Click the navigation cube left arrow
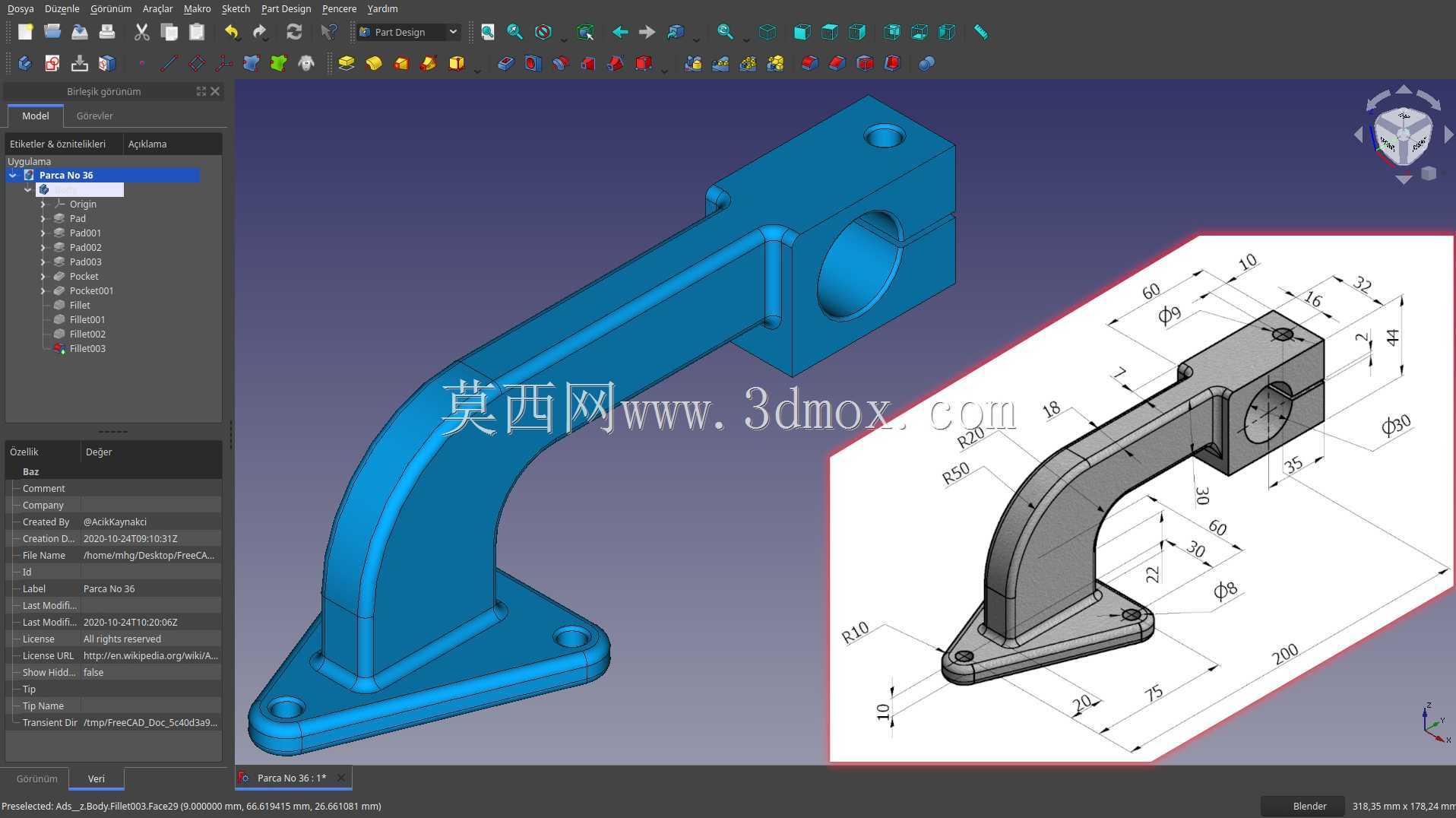 1359,135
